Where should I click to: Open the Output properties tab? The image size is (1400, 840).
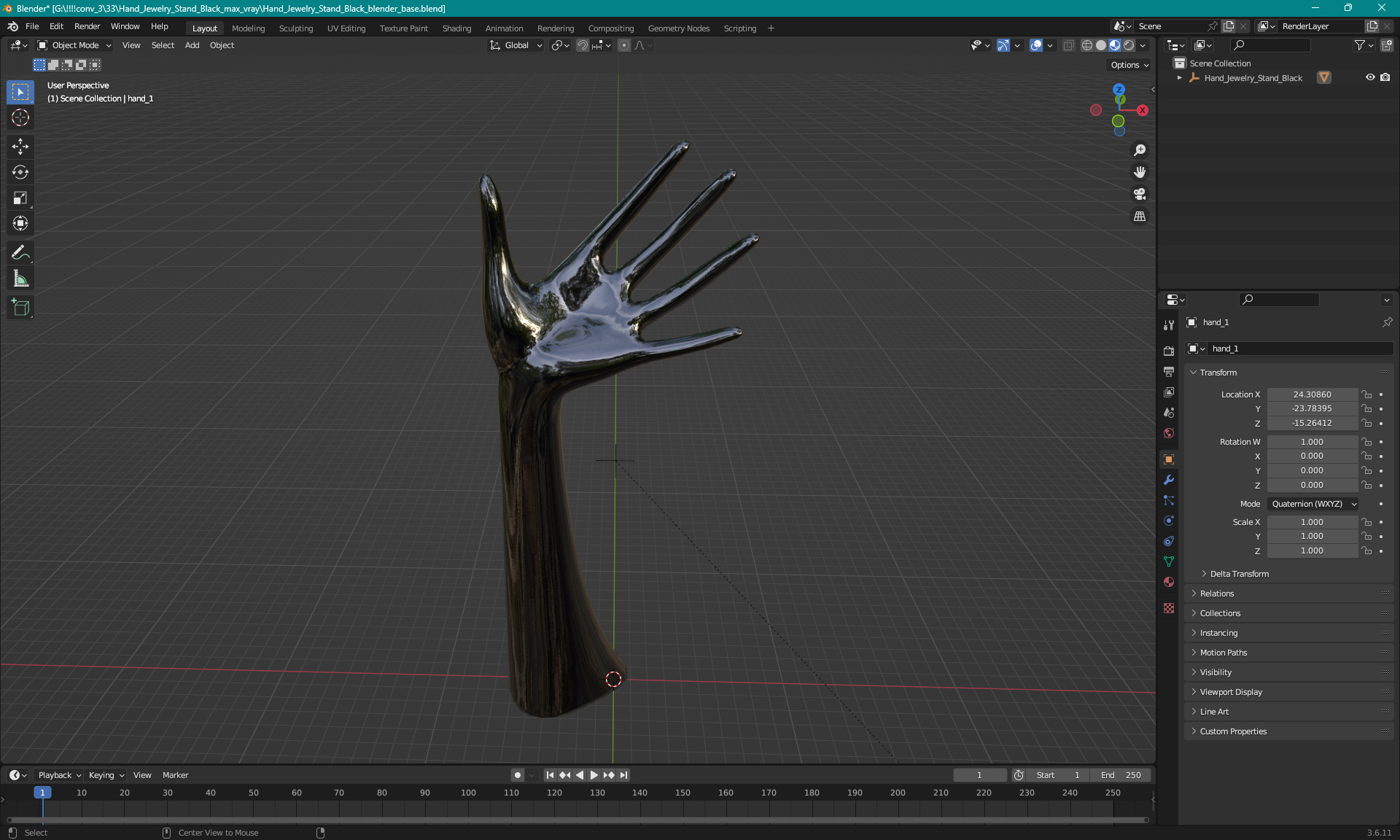(x=1169, y=371)
